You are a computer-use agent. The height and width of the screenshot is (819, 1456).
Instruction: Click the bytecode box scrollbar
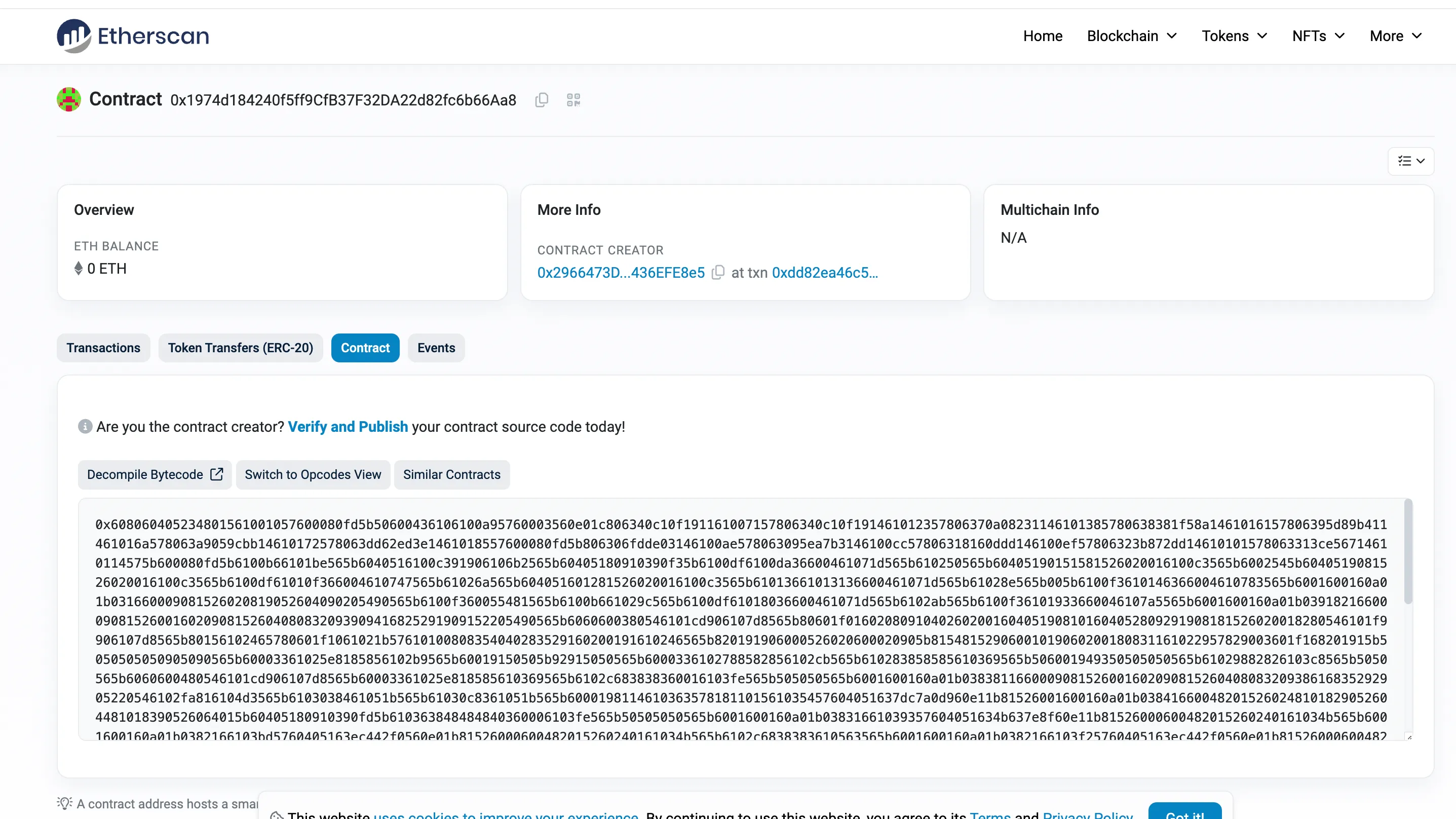1407,551
